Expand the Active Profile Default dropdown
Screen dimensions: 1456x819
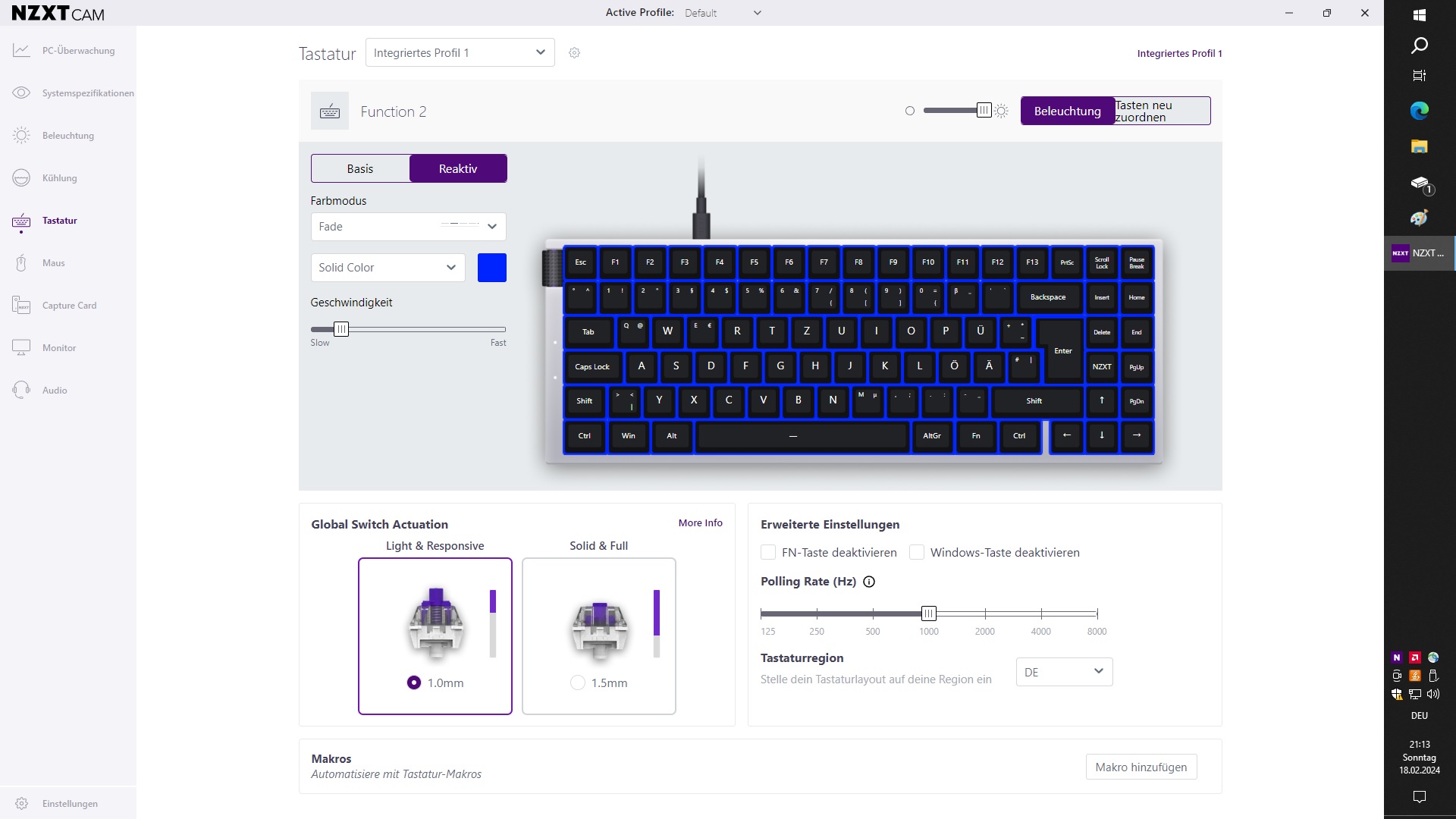point(723,13)
